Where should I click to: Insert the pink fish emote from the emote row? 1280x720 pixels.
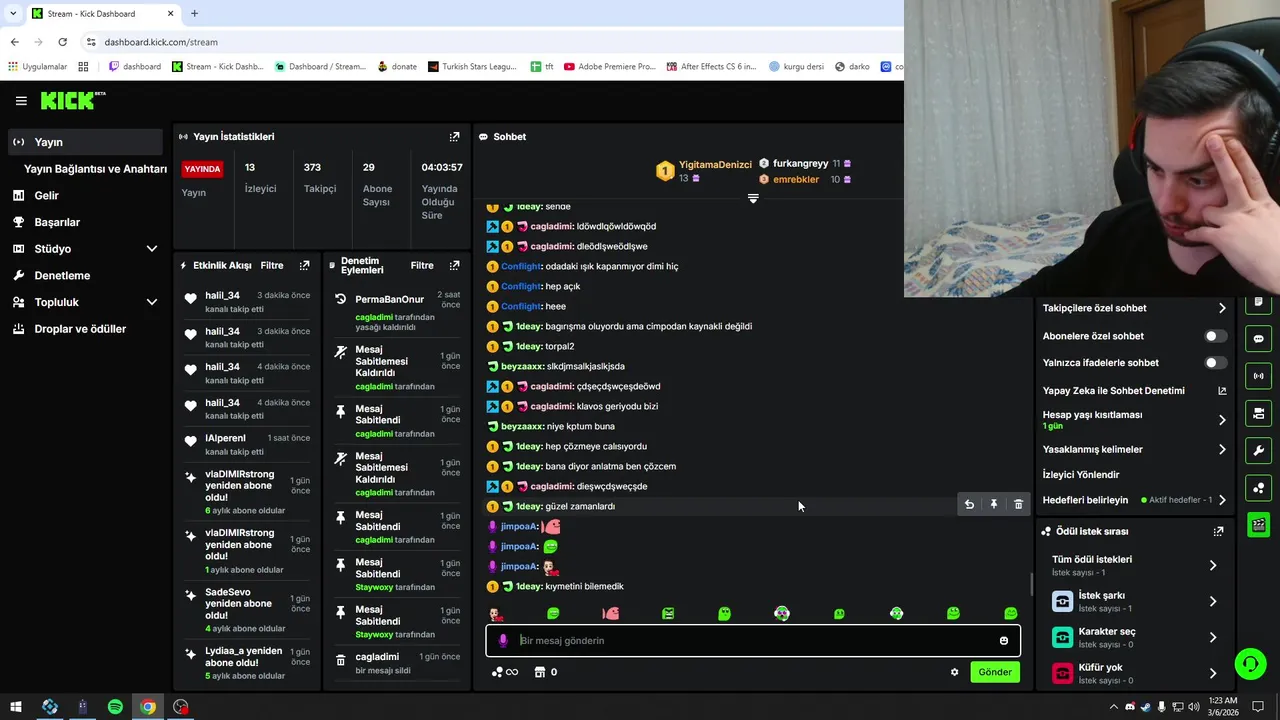click(x=611, y=613)
